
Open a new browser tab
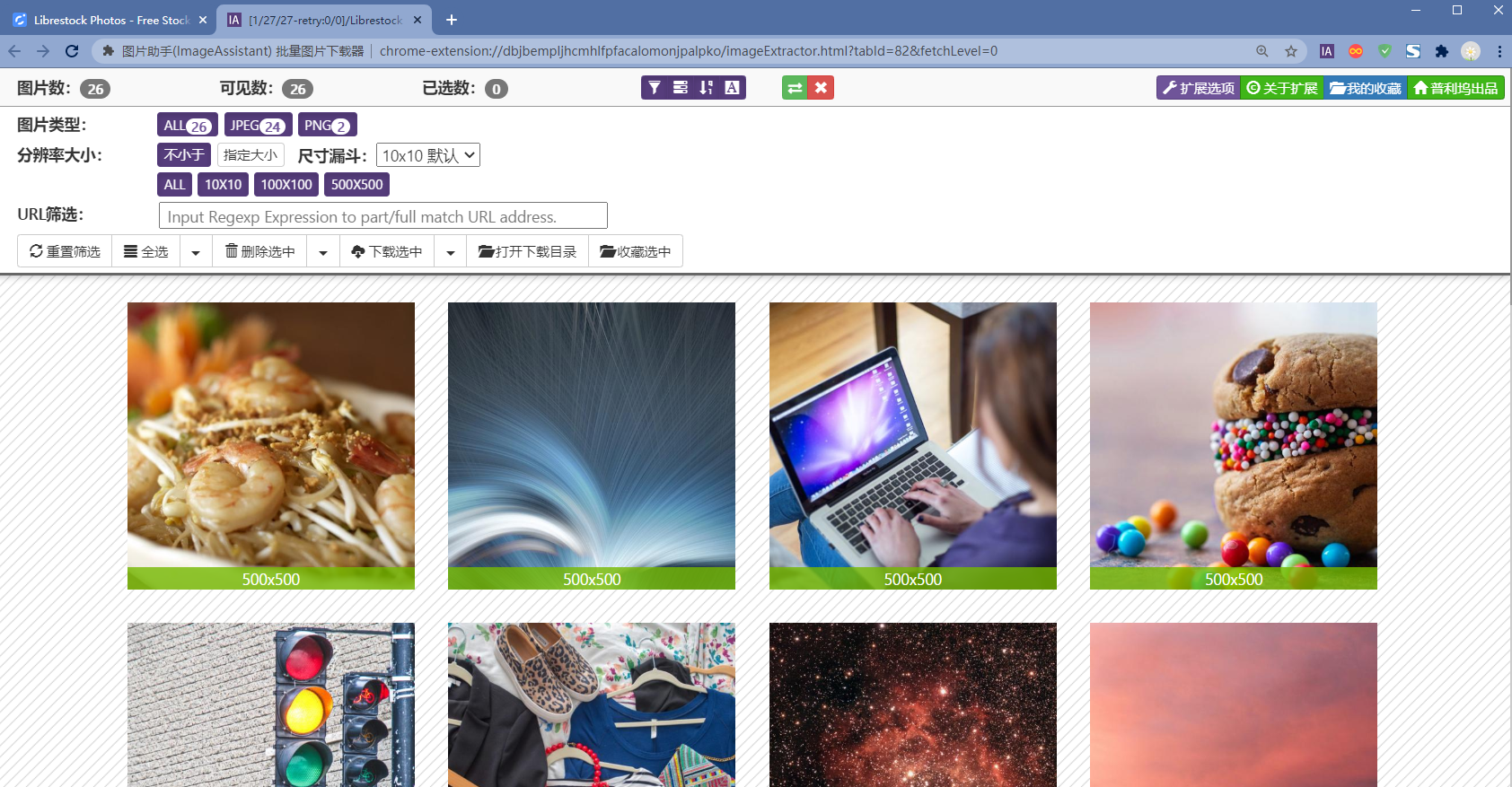point(452,20)
